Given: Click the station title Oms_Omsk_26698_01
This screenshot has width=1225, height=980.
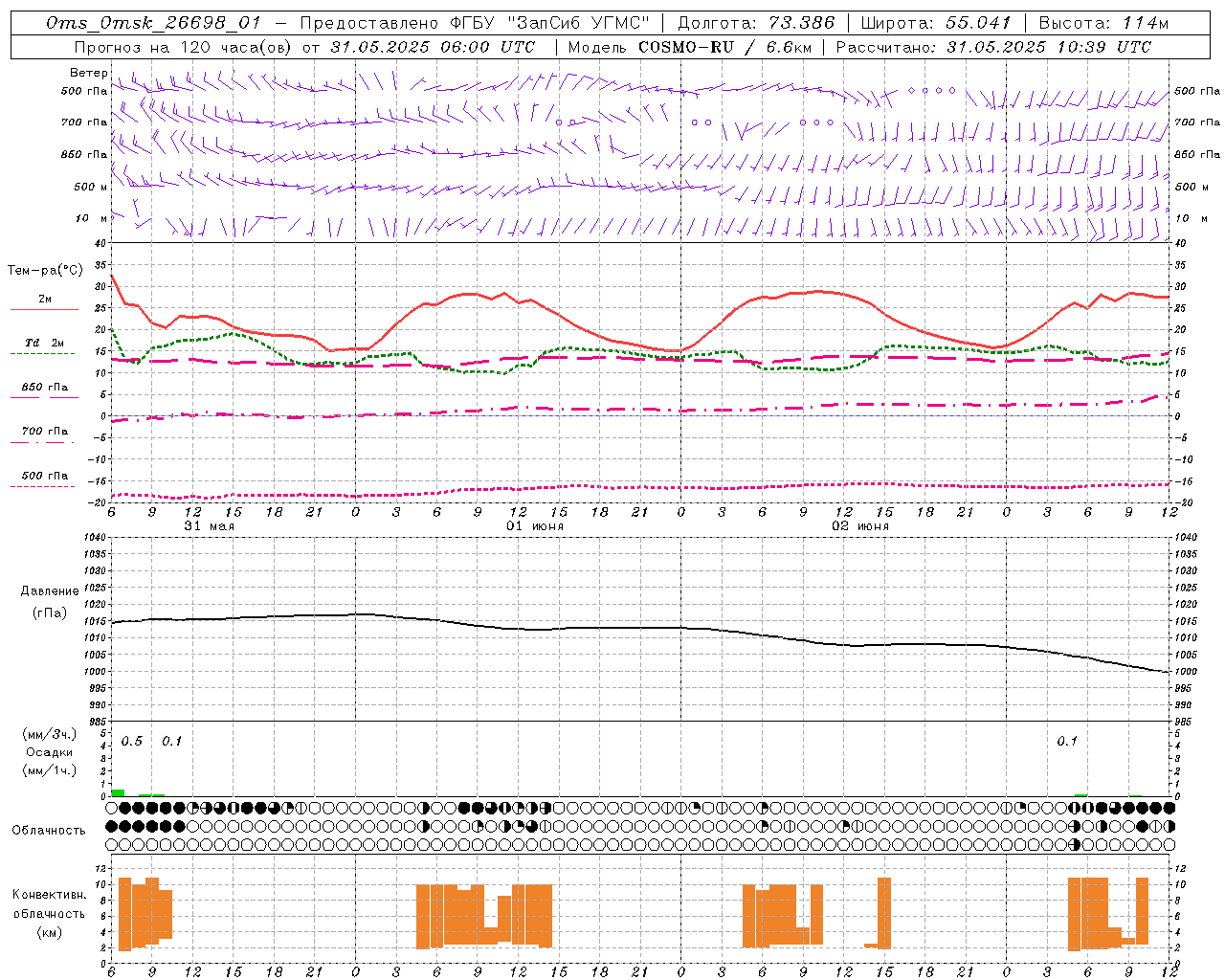Looking at the screenshot, I should [x=153, y=23].
